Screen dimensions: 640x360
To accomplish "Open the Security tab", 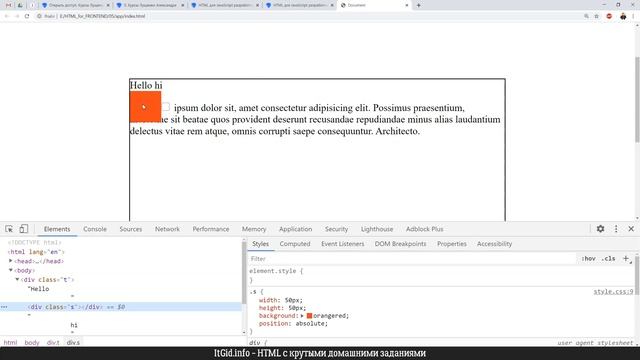I will click(x=336, y=229).
